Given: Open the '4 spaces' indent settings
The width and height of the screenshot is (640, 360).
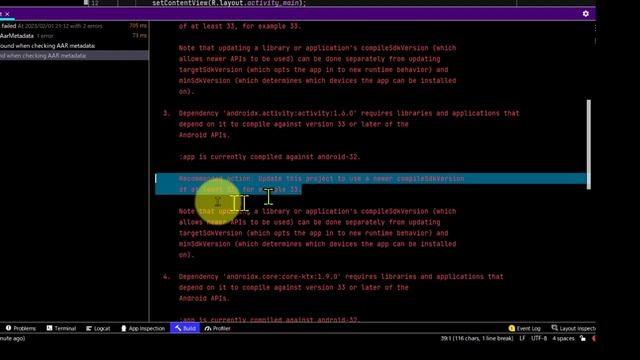Looking at the screenshot, I should (x=563, y=338).
